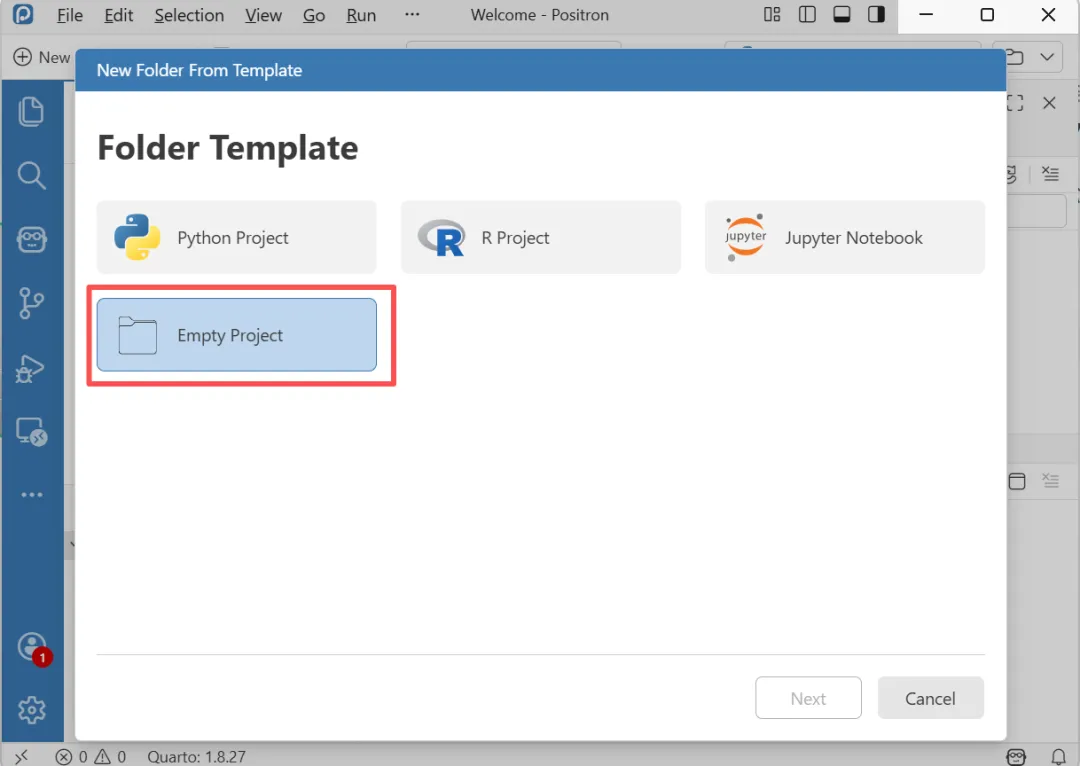Viewport: 1080px width, 766px height.
Task: Open the assistant status icon in status bar
Action: coord(1016,756)
